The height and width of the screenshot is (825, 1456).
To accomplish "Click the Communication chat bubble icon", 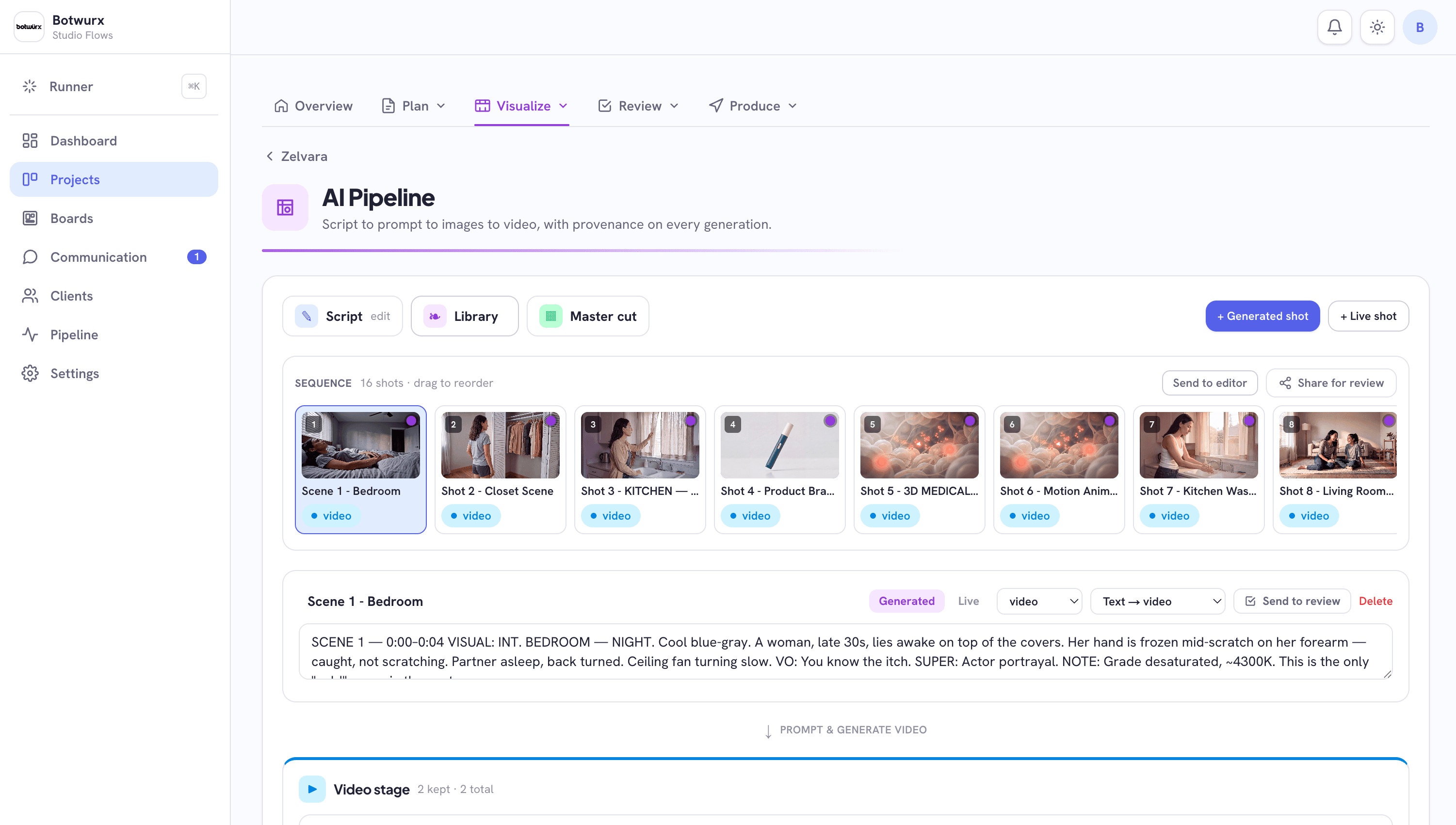I will click(x=30, y=257).
